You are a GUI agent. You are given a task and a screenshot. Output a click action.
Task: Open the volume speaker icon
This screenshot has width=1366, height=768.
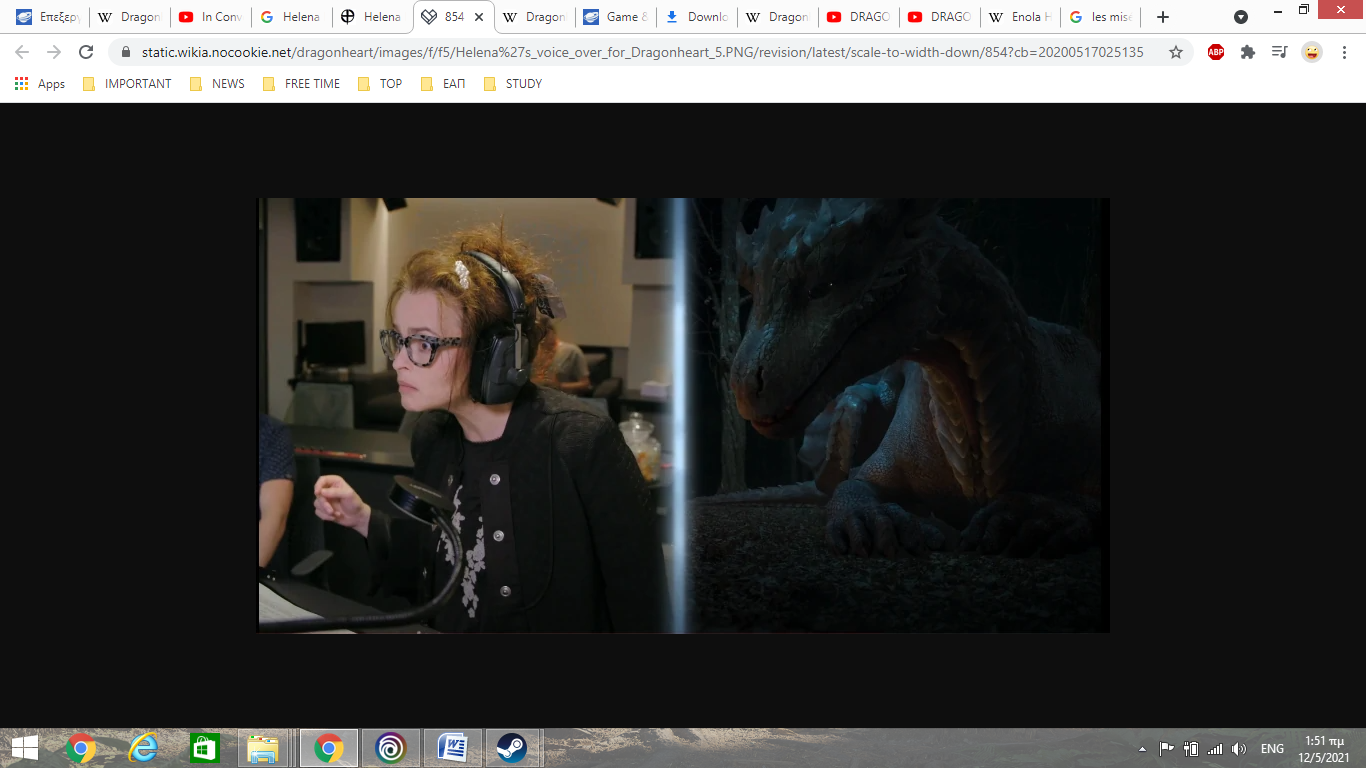click(1239, 749)
